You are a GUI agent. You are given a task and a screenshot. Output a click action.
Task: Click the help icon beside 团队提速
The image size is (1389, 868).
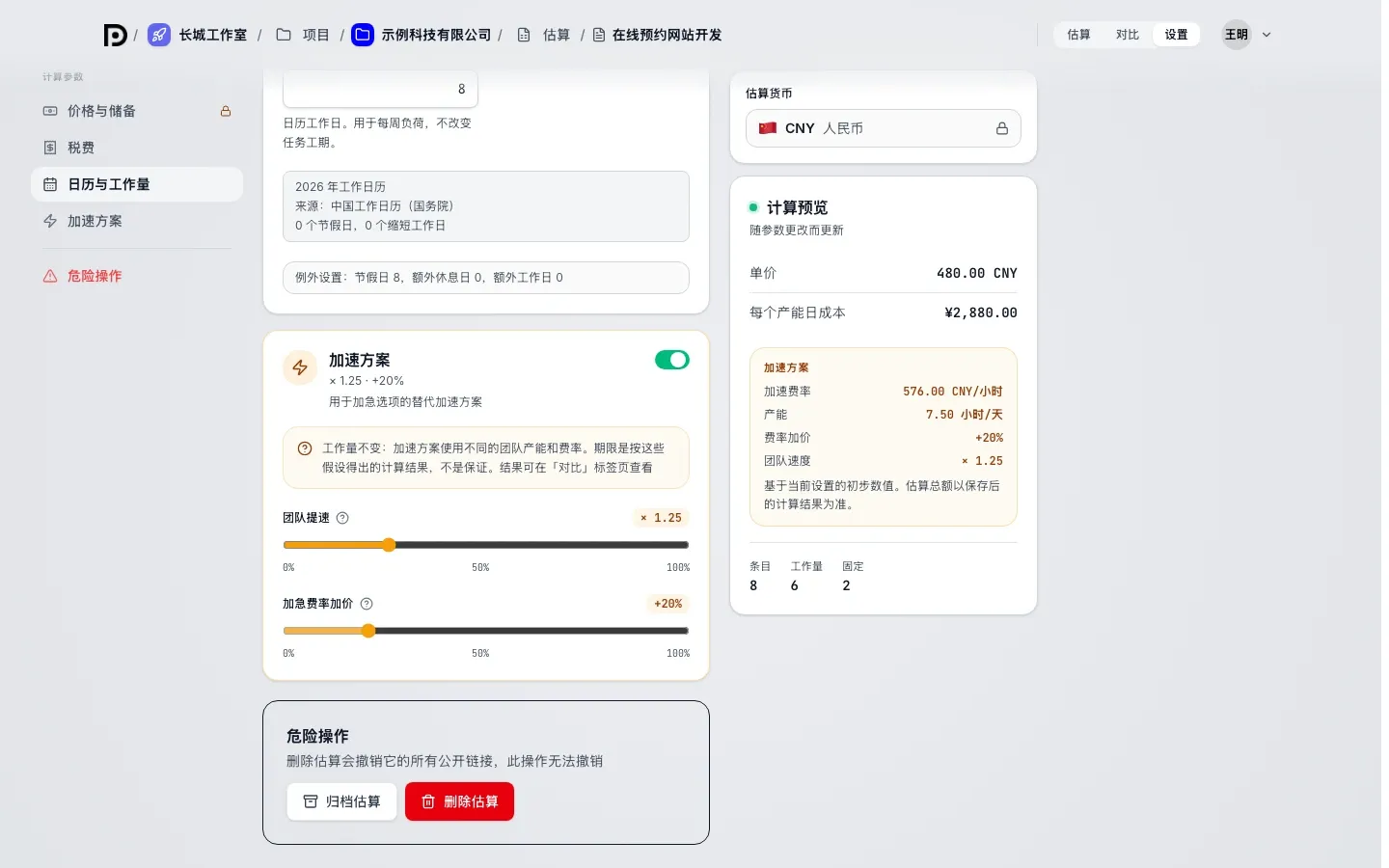click(x=342, y=518)
